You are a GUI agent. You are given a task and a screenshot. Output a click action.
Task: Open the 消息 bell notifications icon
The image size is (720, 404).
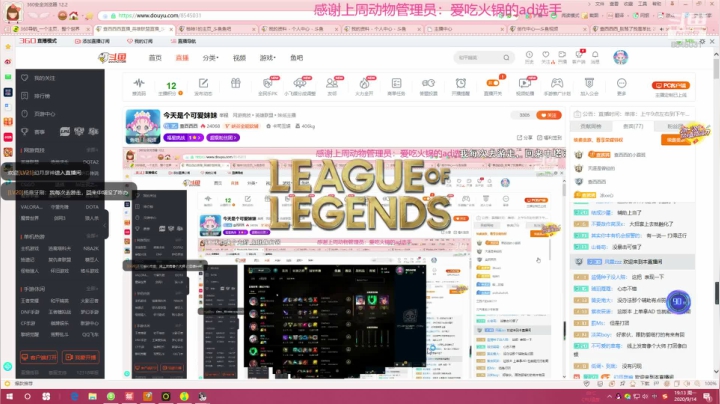[x=595, y=57]
